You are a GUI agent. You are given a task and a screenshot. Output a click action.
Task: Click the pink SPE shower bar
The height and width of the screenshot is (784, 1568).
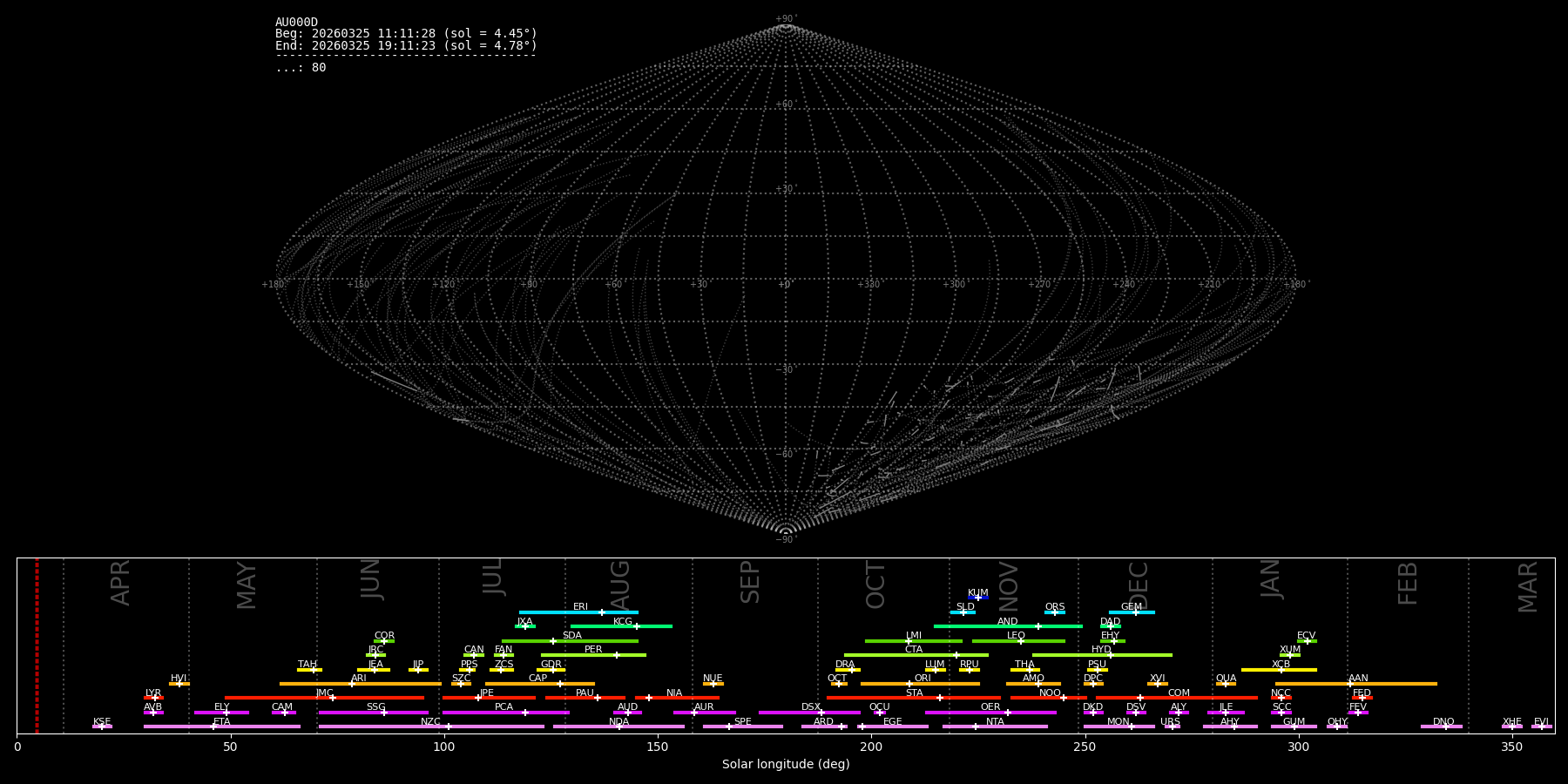(743, 727)
